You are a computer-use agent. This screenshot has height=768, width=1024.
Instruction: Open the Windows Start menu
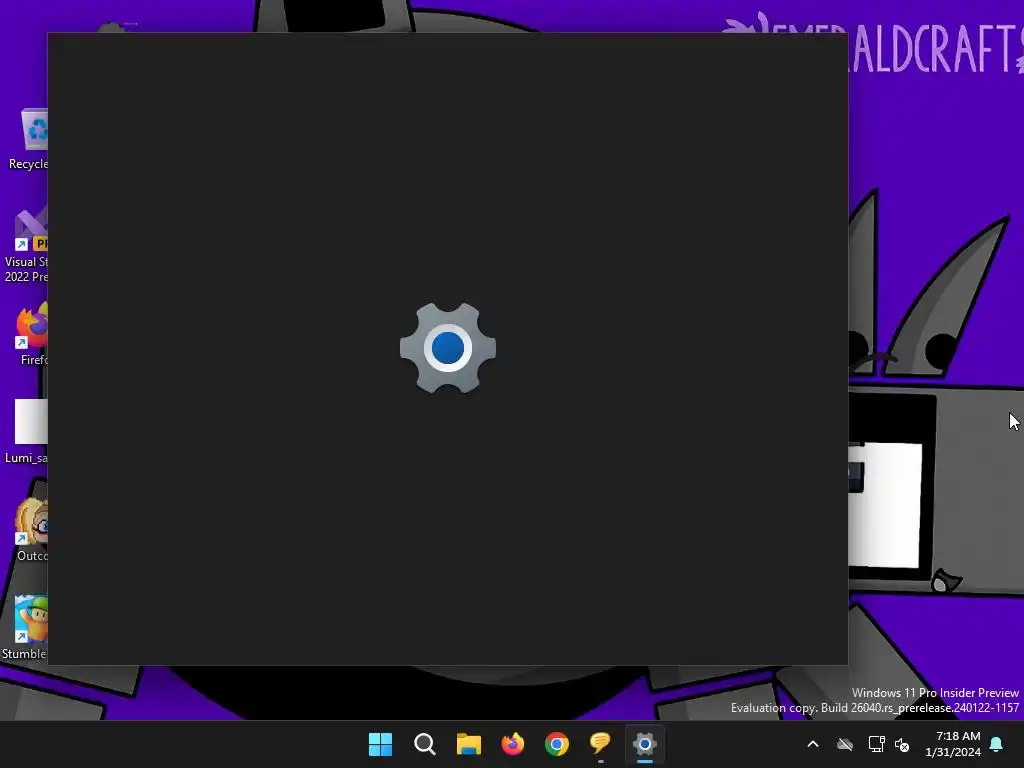[x=380, y=744]
